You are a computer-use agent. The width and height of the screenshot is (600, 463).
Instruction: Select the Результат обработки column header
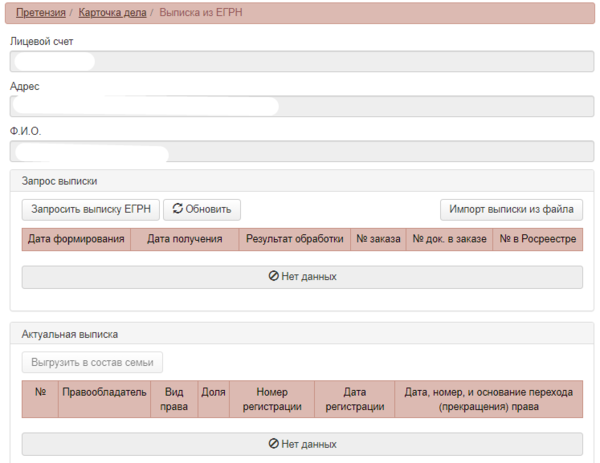(x=294, y=240)
